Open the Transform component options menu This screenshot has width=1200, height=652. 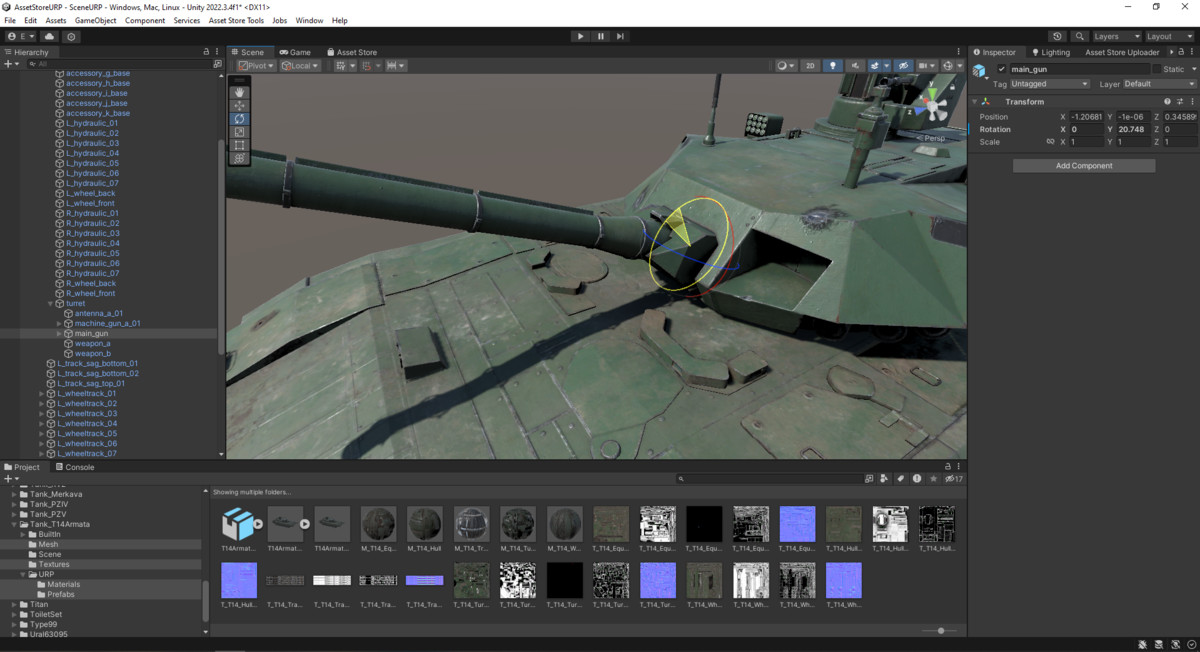(x=1192, y=101)
